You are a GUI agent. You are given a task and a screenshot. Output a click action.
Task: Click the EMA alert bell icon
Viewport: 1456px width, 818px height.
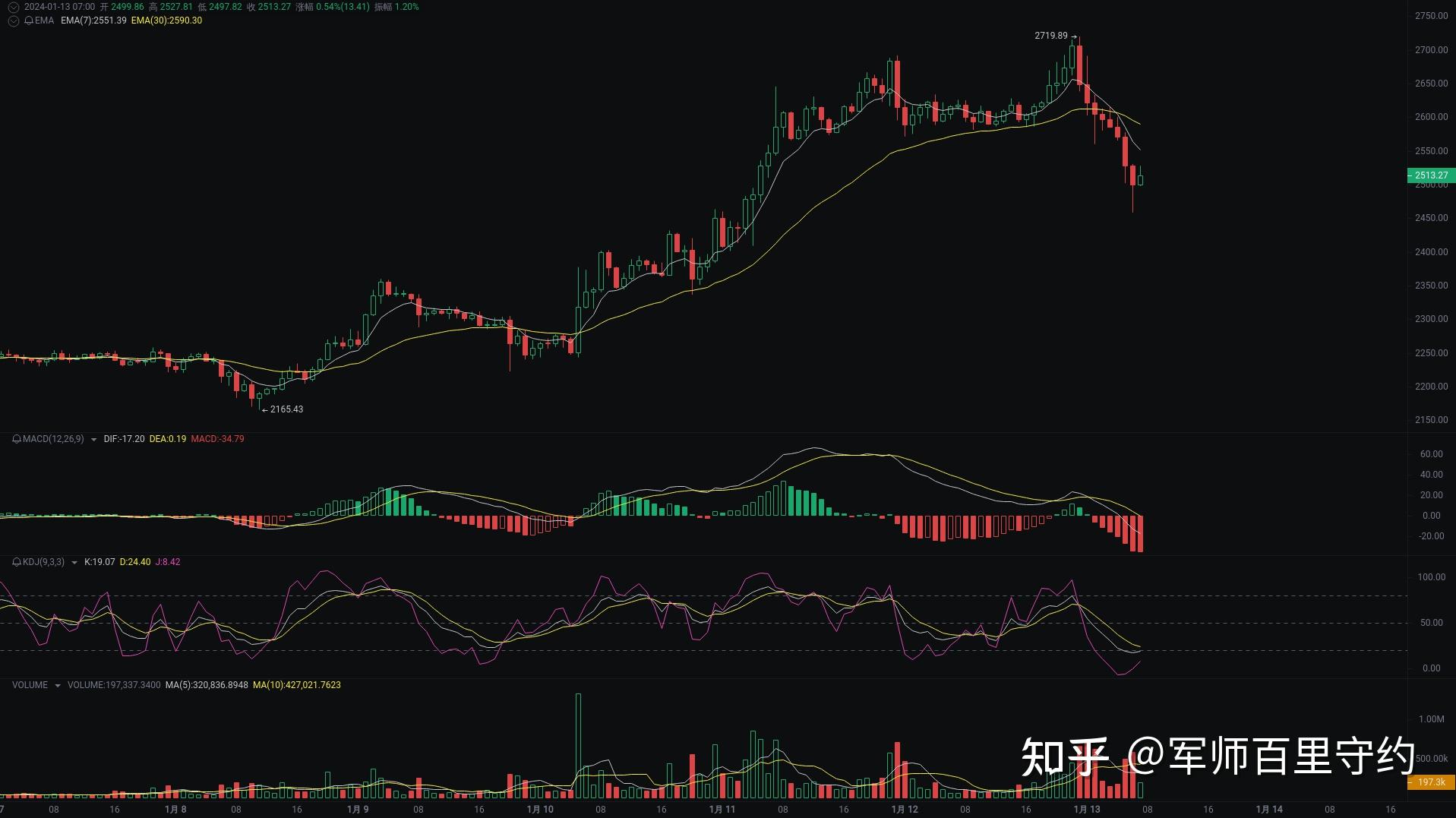(x=29, y=21)
